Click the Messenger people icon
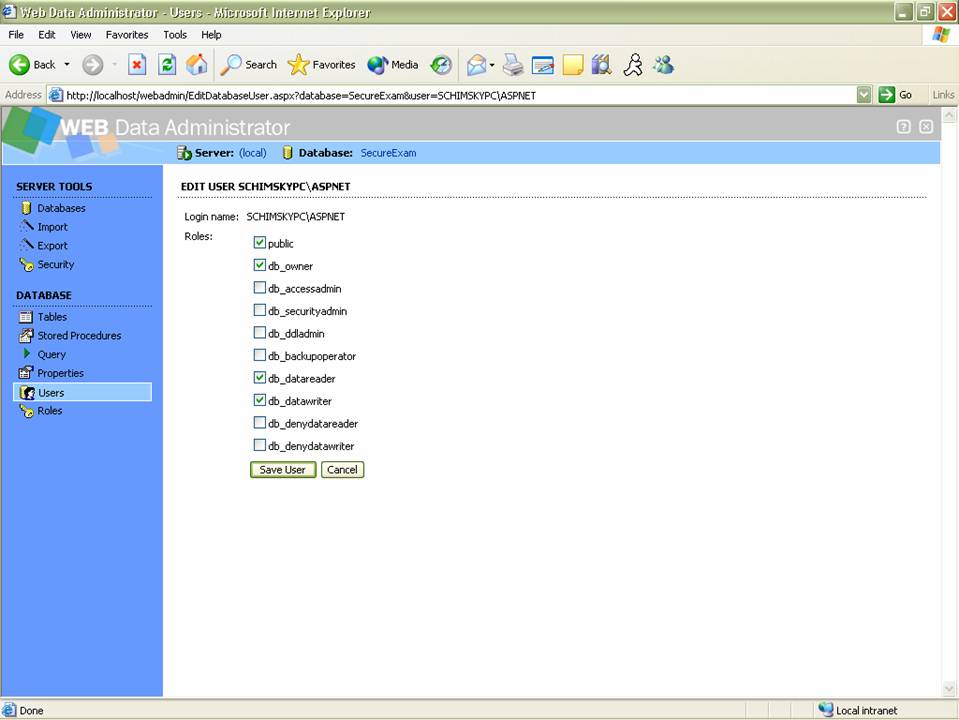959x720 pixels. [x=664, y=64]
